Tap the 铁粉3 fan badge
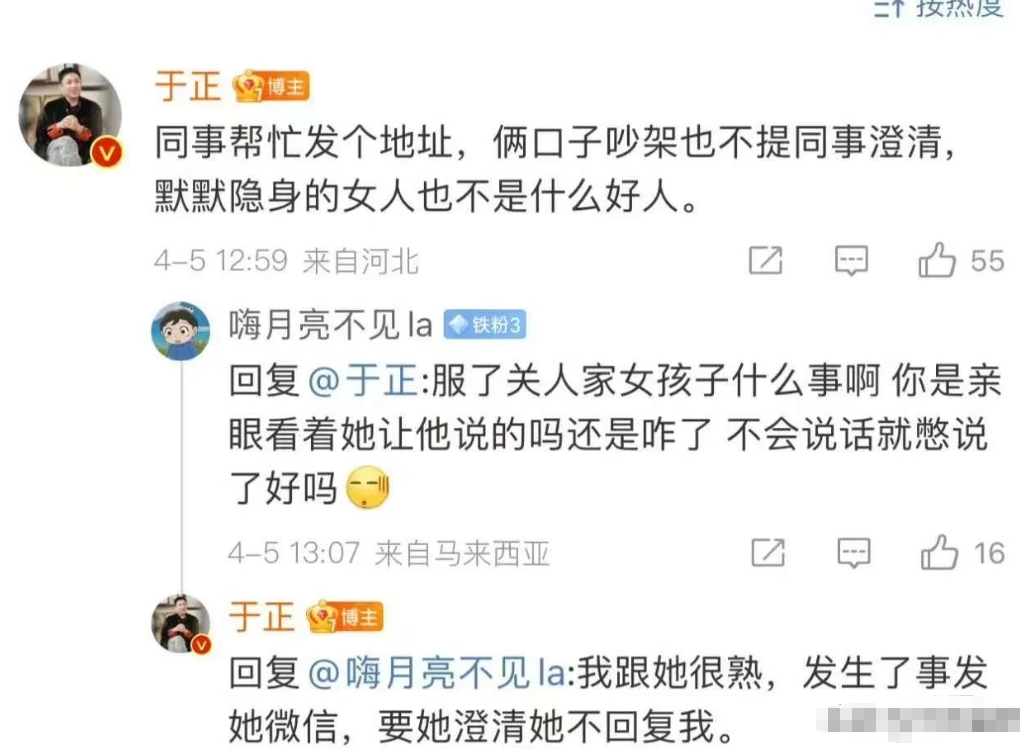 tap(484, 324)
